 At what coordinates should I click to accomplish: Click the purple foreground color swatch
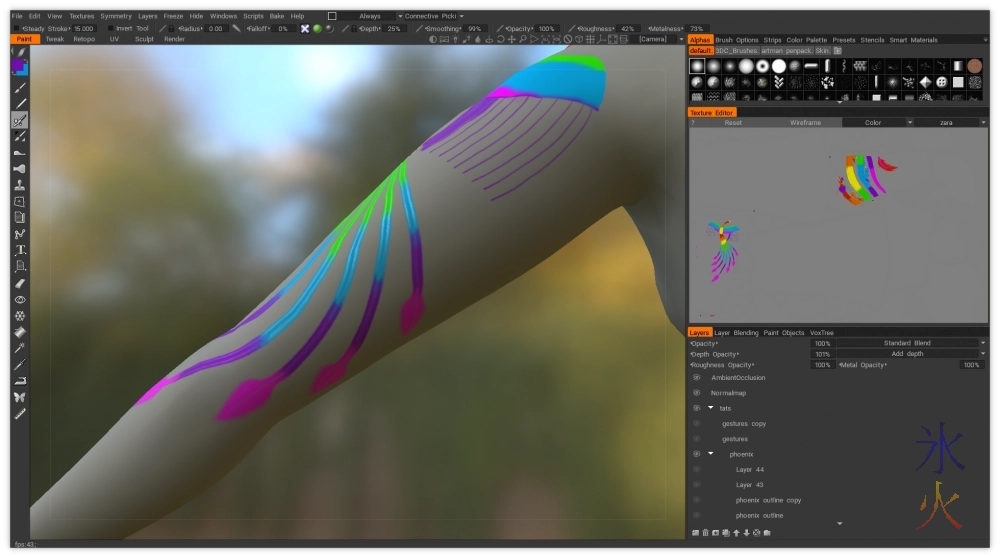(18, 66)
